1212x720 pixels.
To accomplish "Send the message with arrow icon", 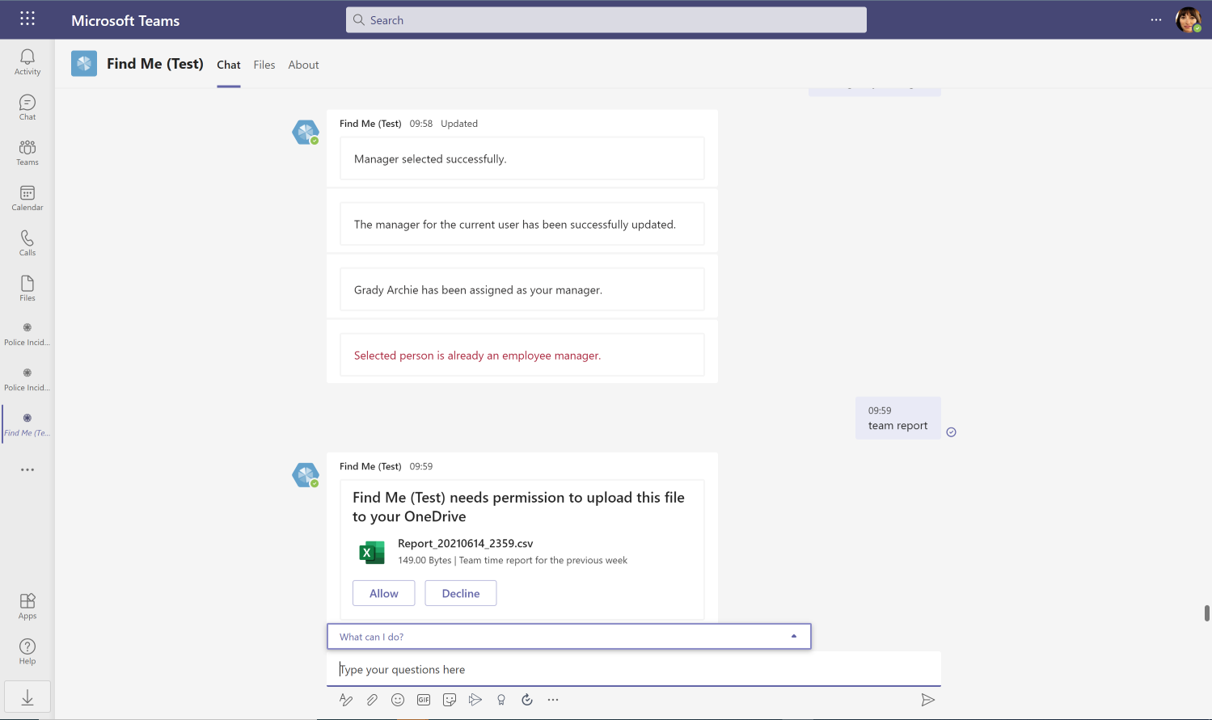I will pyautogui.click(x=927, y=700).
